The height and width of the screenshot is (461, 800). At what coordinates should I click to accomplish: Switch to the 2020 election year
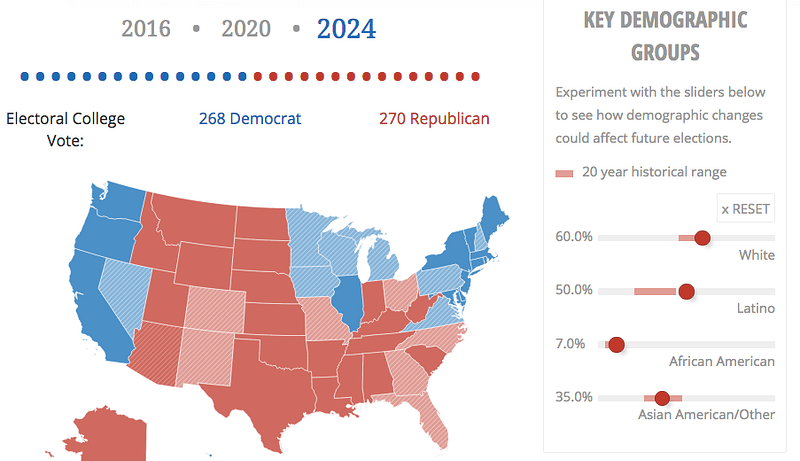tap(246, 29)
